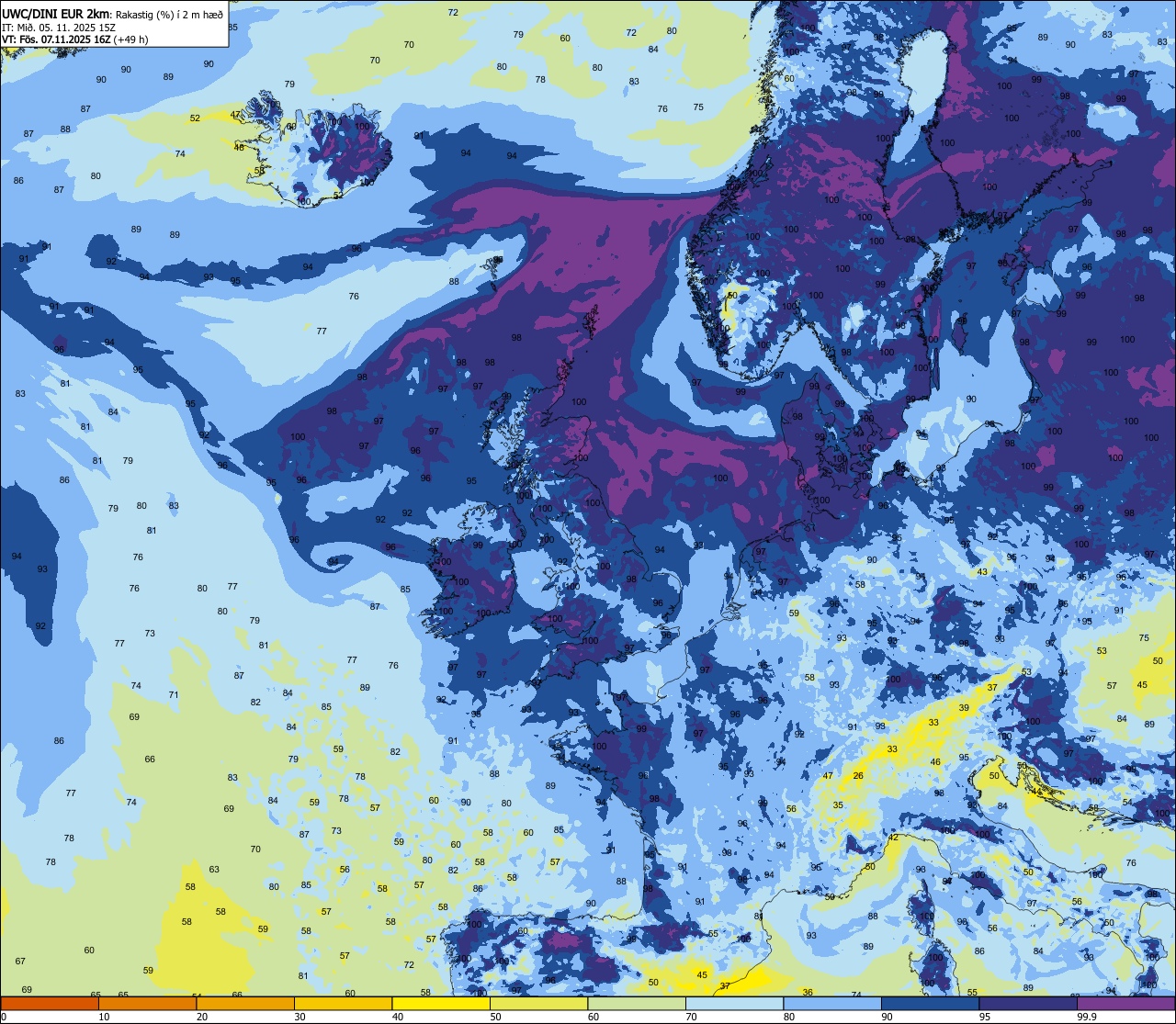The image size is (1176, 1024).
Task: Click the legend tick label "20"
Action: (x=202, y=1017)
